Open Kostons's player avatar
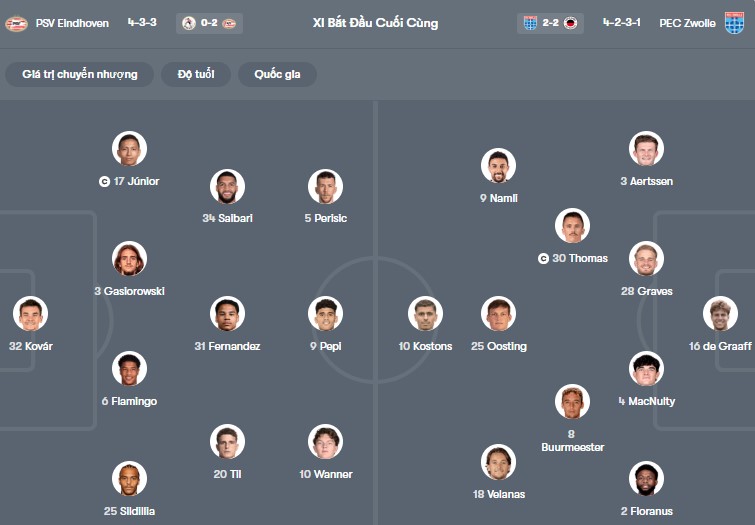The height and width of the screenshot is (525, 755). [425, 314]
